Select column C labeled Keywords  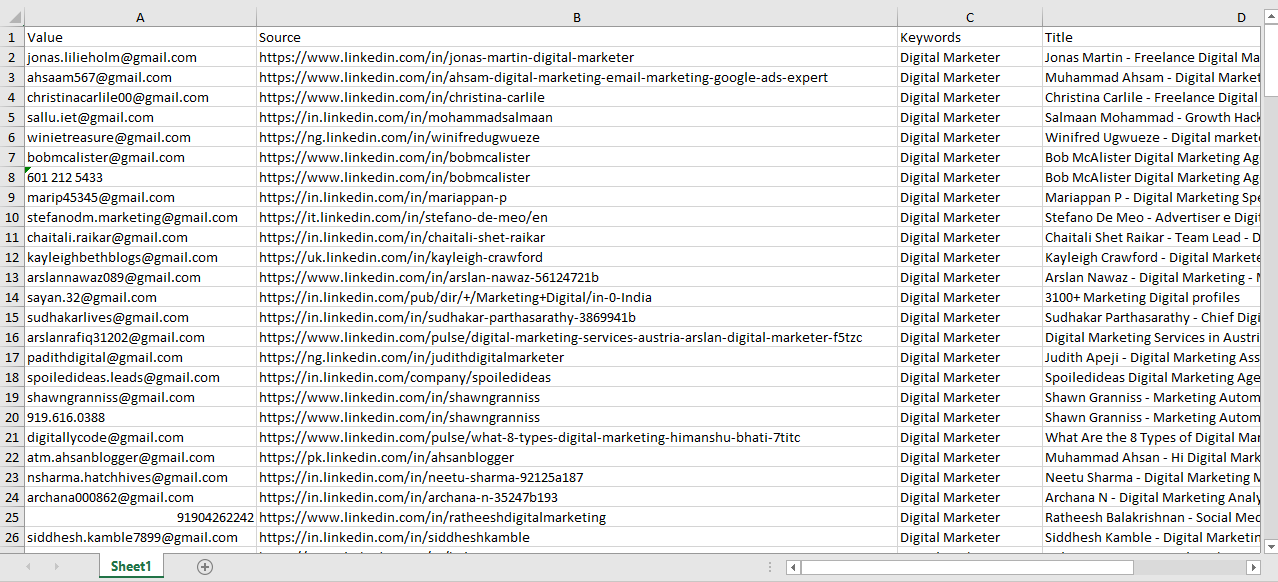(x=969, y=17)
